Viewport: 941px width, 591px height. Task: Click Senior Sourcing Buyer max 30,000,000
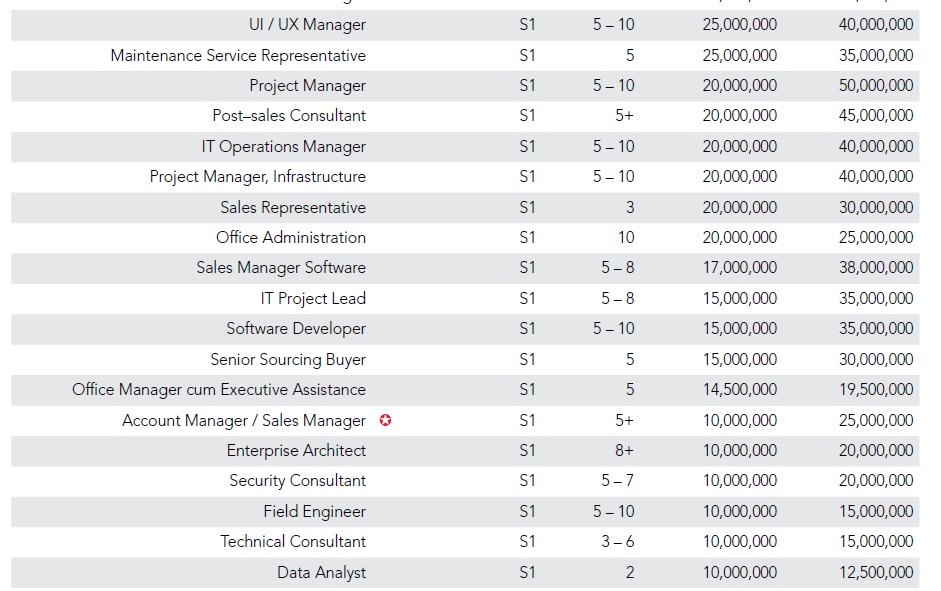[876, 359]
